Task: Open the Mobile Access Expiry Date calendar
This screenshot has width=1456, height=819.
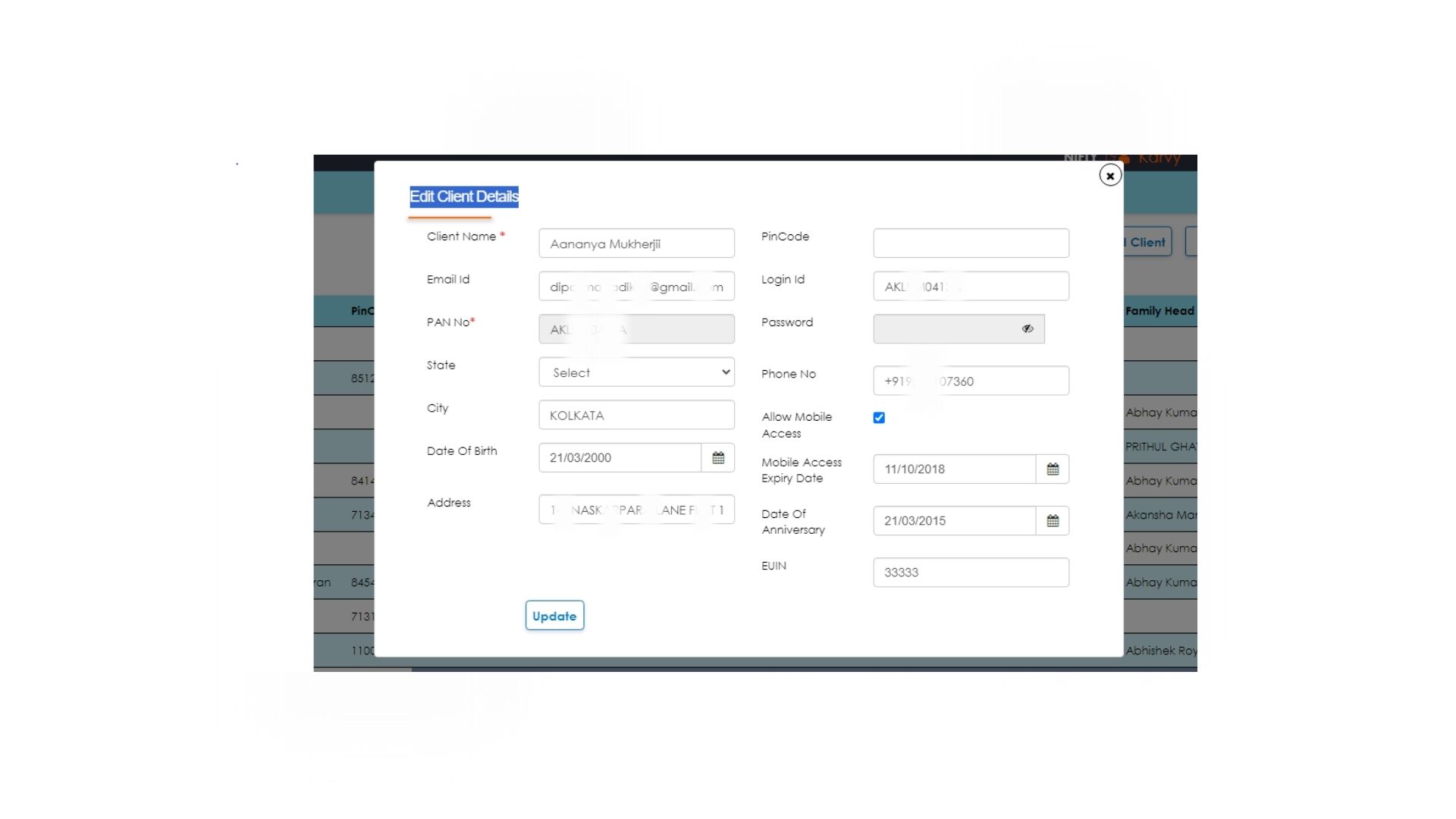Action: tap(1053, 469)
